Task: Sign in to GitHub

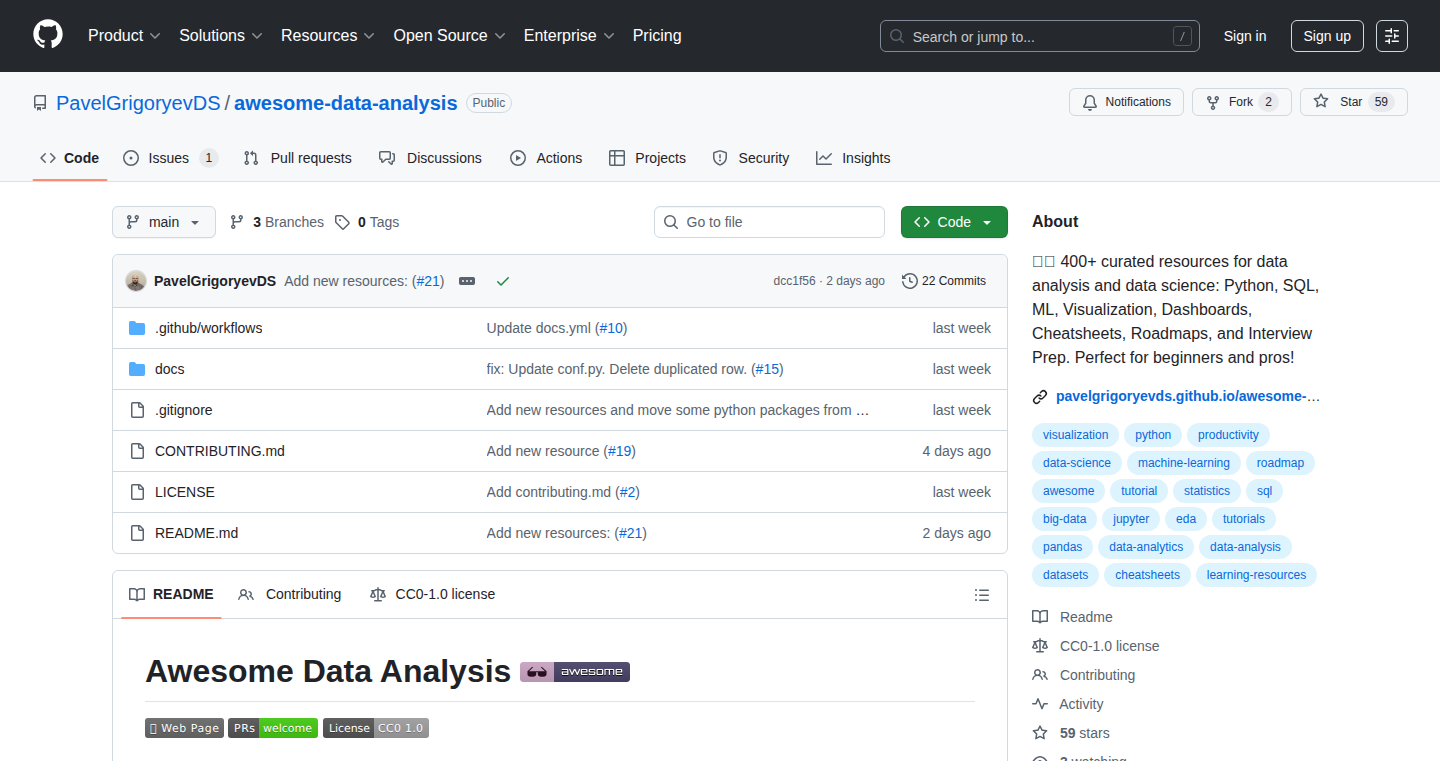Action: (1245, 36)
